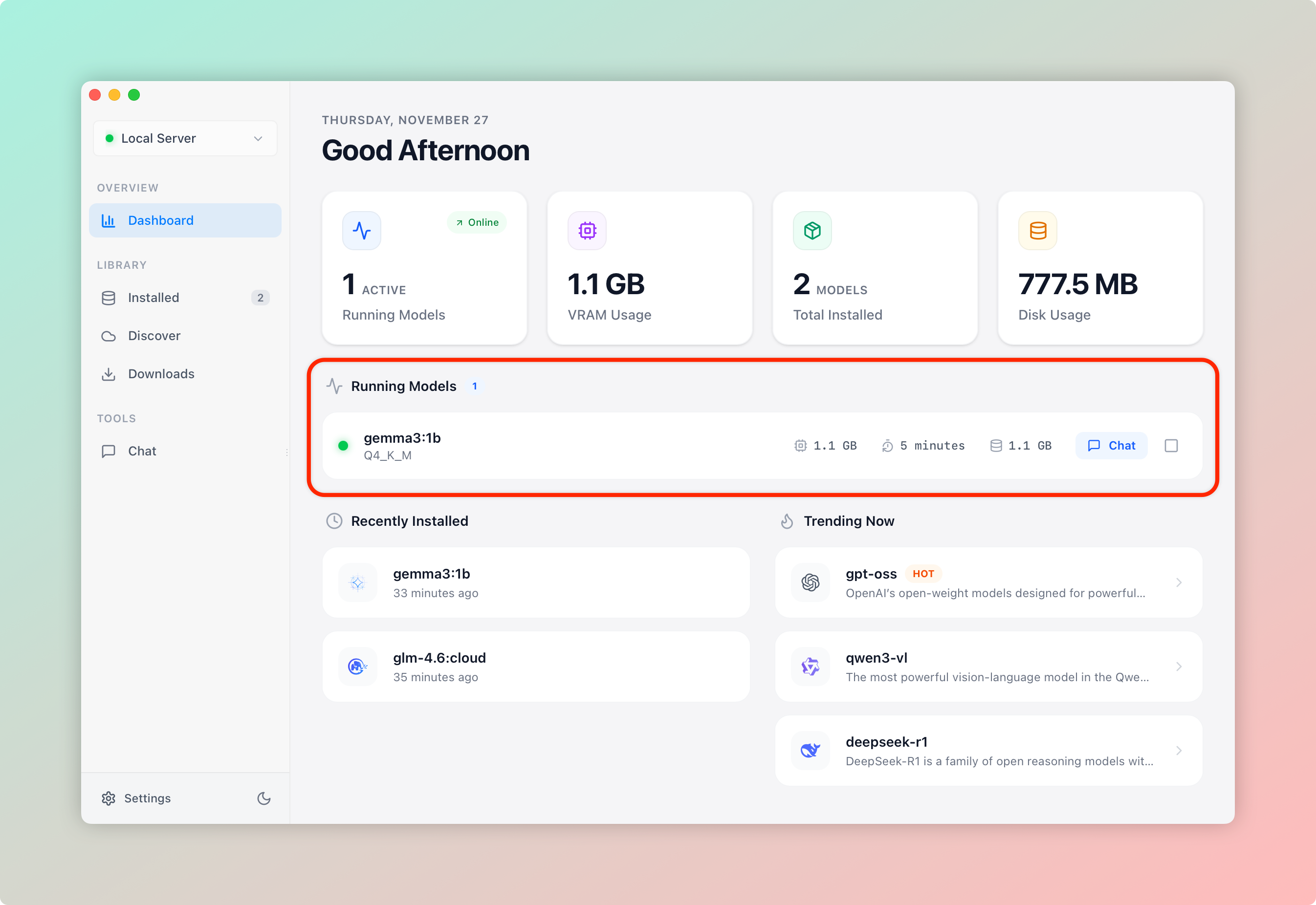Stop gemma3:1b using the square button
This screenshot has width=1316, height=905.
[1171, 446]
